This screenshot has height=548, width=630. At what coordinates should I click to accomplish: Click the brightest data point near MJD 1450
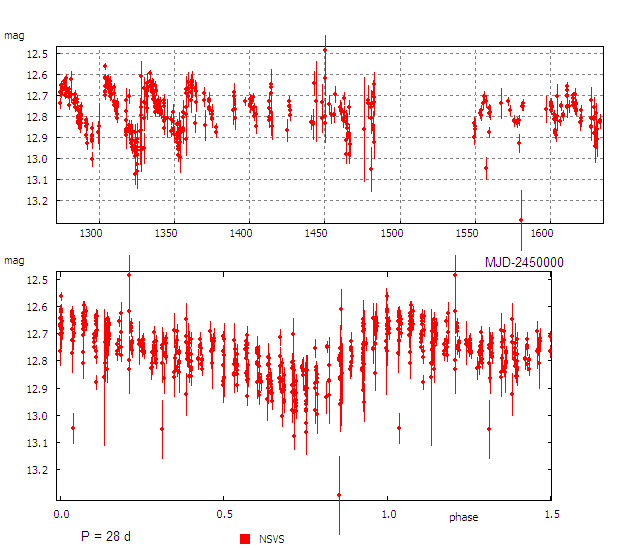[x=325, y=50]
